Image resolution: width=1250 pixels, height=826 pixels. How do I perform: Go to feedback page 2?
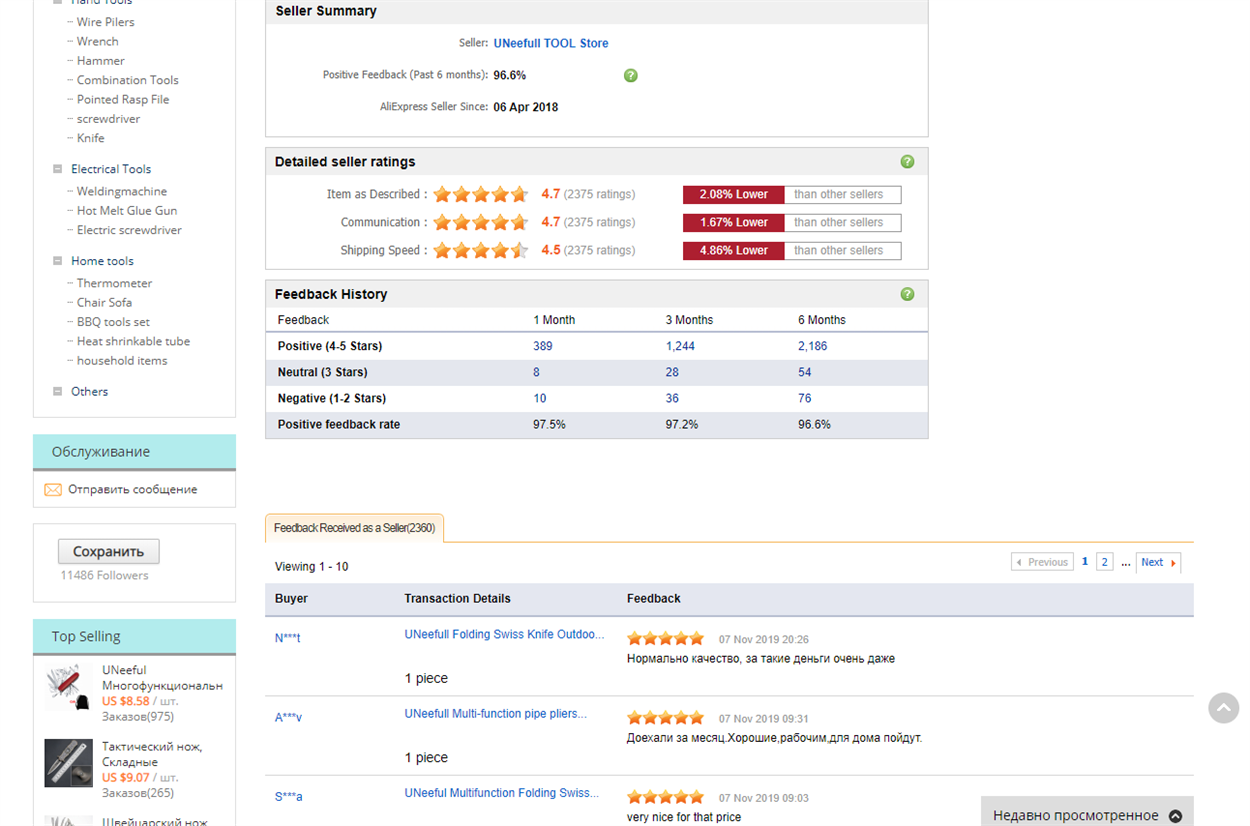1104,562
